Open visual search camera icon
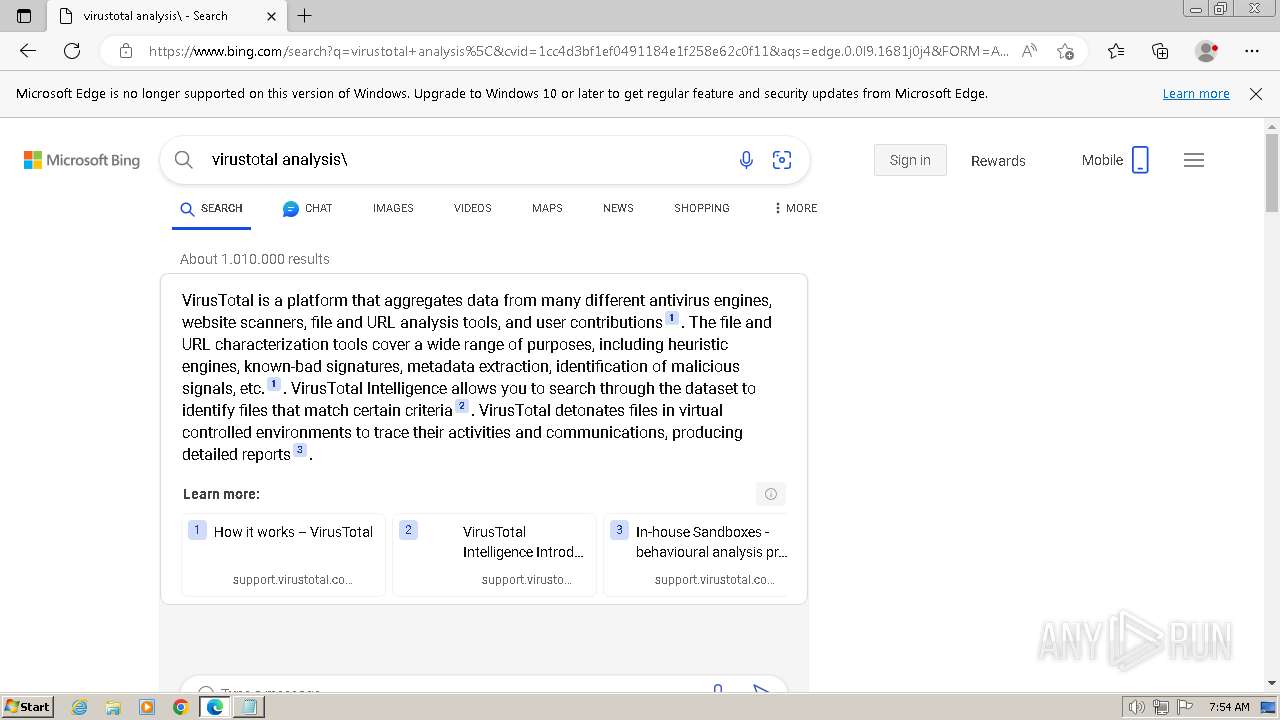1280x720 pixels. click(x=782, y=160)
